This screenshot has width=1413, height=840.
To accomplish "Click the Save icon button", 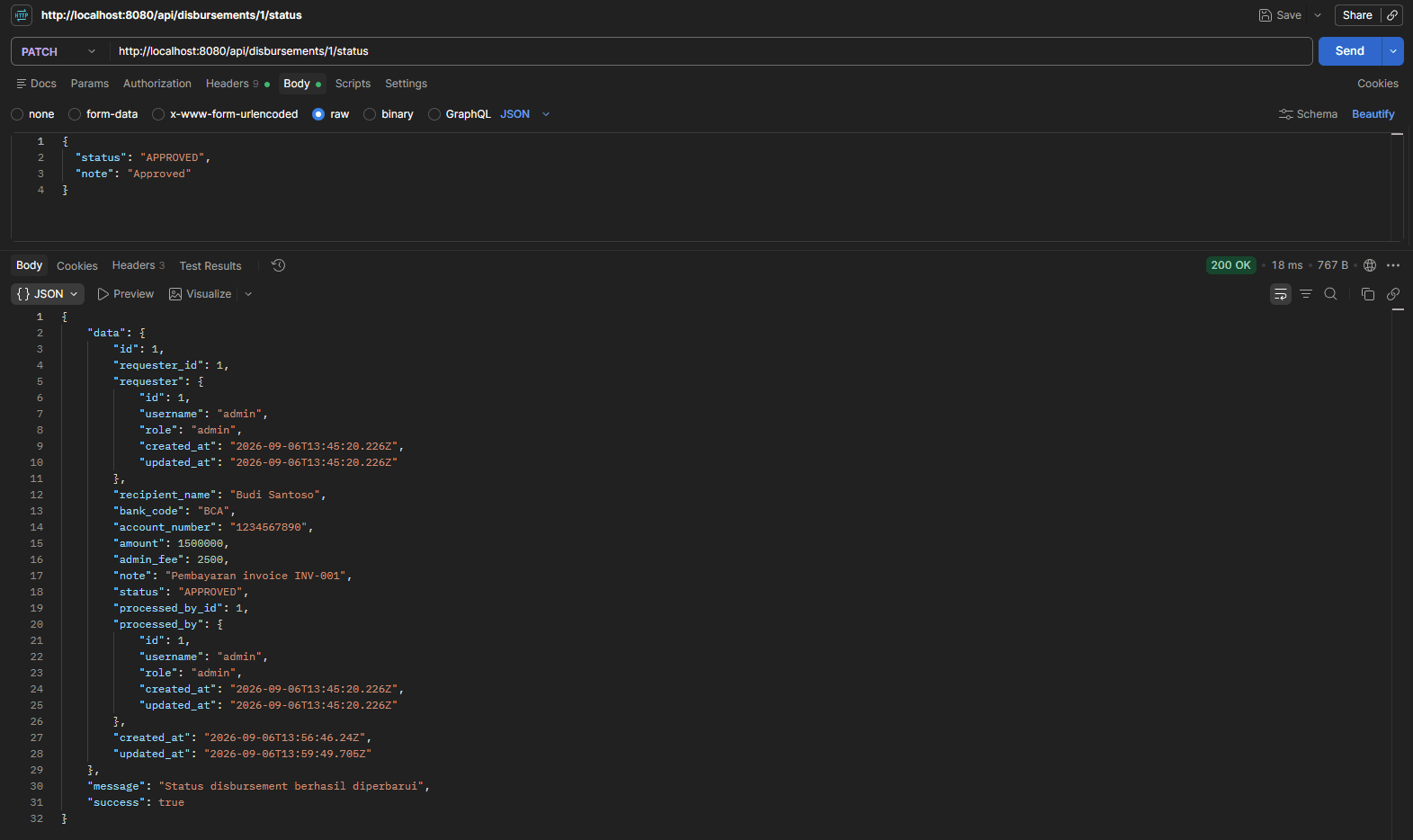I will (1280, 15).
